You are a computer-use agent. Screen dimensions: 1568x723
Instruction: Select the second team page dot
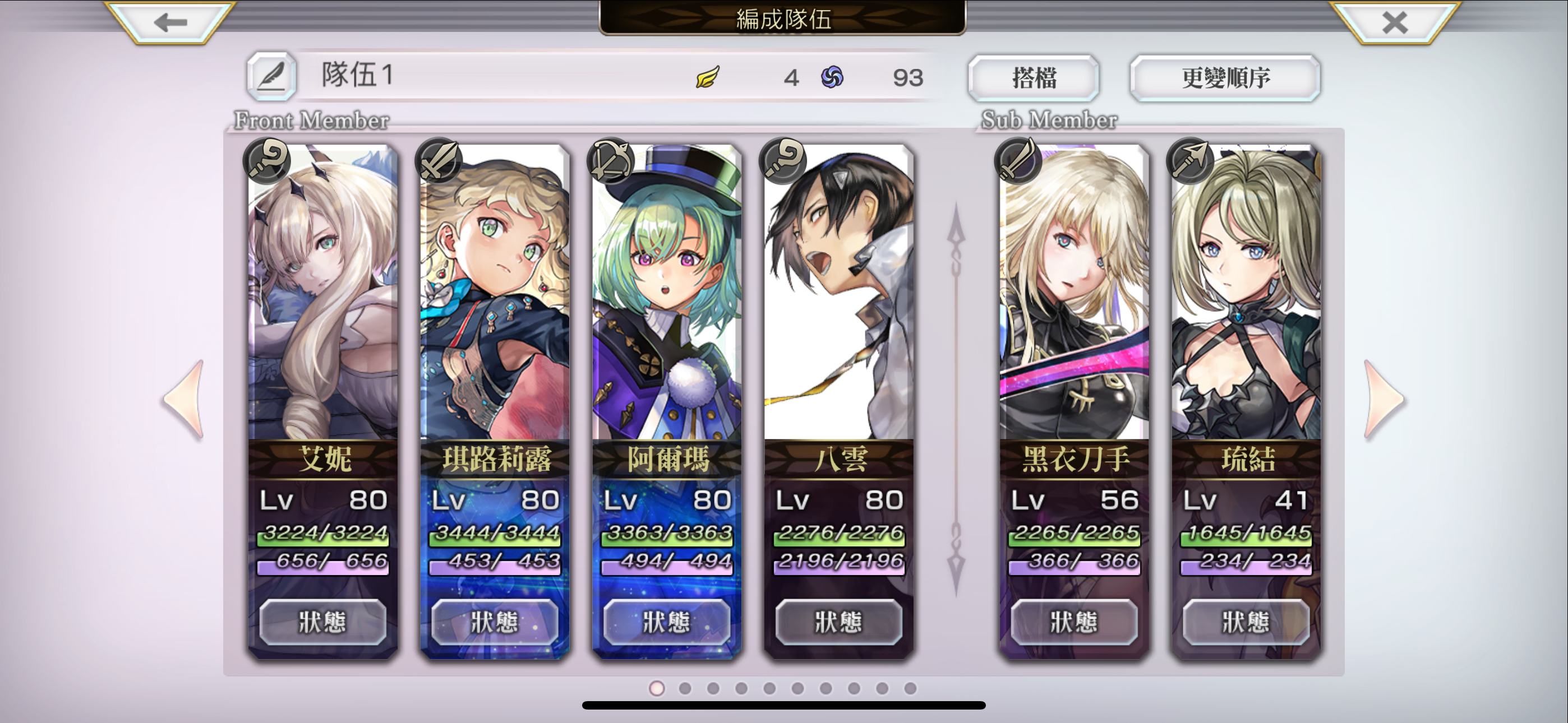point(685,688)
